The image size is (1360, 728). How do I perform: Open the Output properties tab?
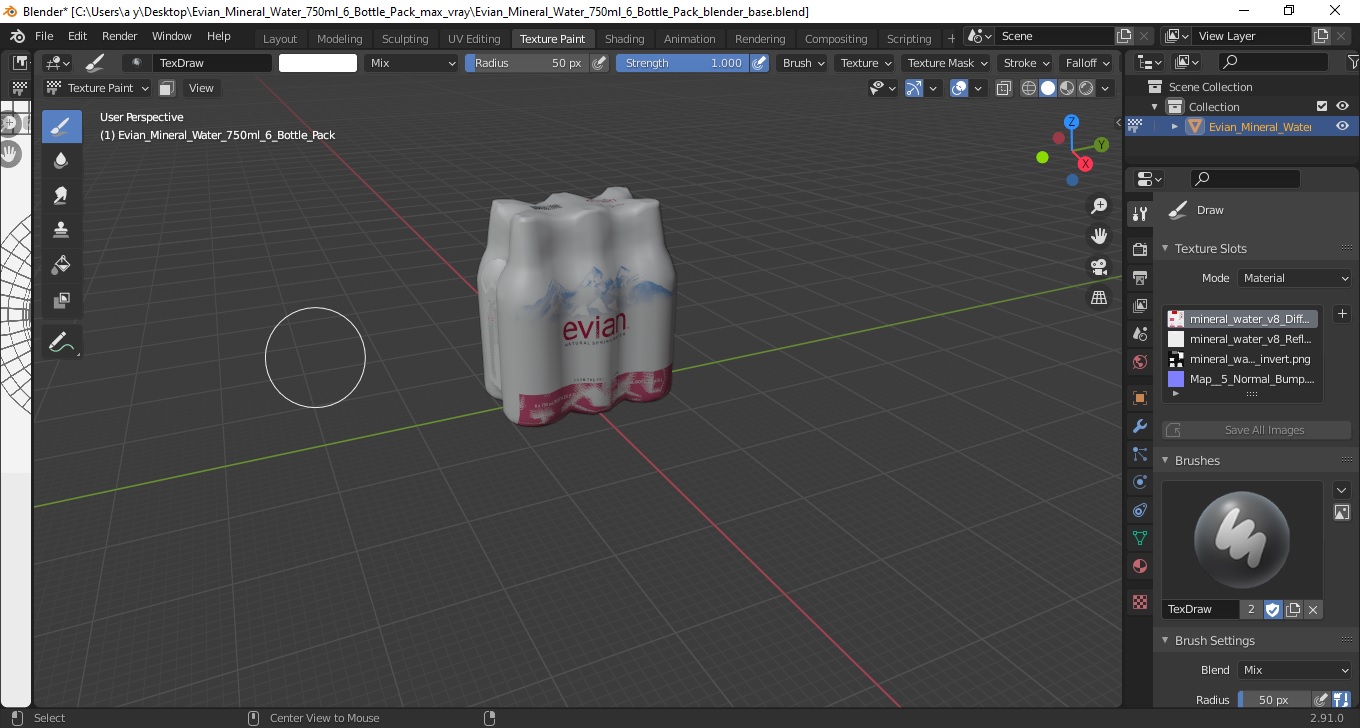tap(1139, 277)
